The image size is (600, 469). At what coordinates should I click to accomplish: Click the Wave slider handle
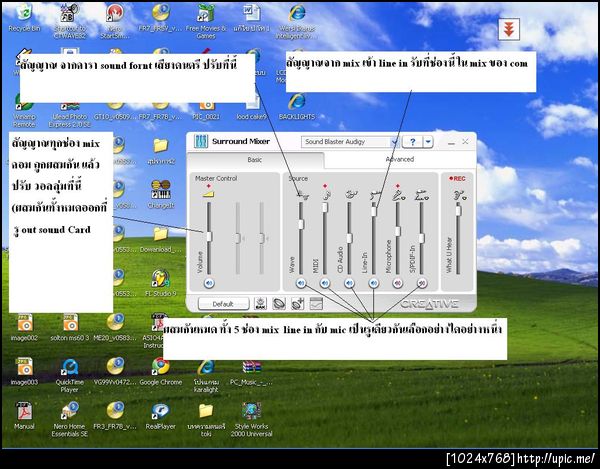pyautogui.click(x=301, y=224)
